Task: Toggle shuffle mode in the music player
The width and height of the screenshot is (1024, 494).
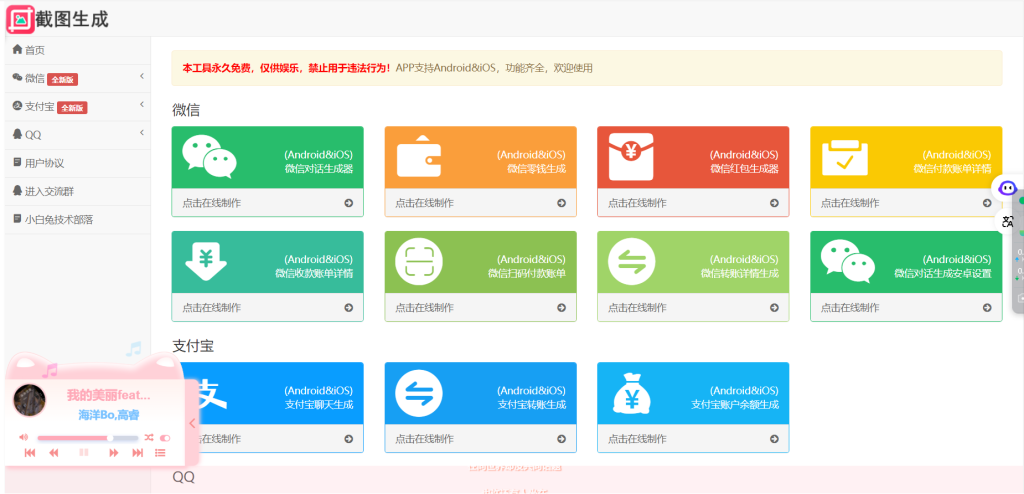Action: tap(149, 437)
